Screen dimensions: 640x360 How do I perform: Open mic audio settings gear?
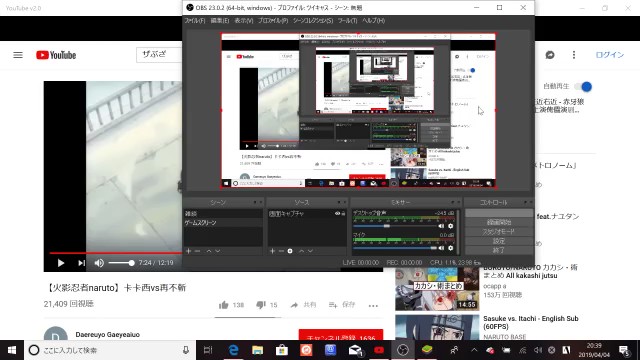coord(451,248)
